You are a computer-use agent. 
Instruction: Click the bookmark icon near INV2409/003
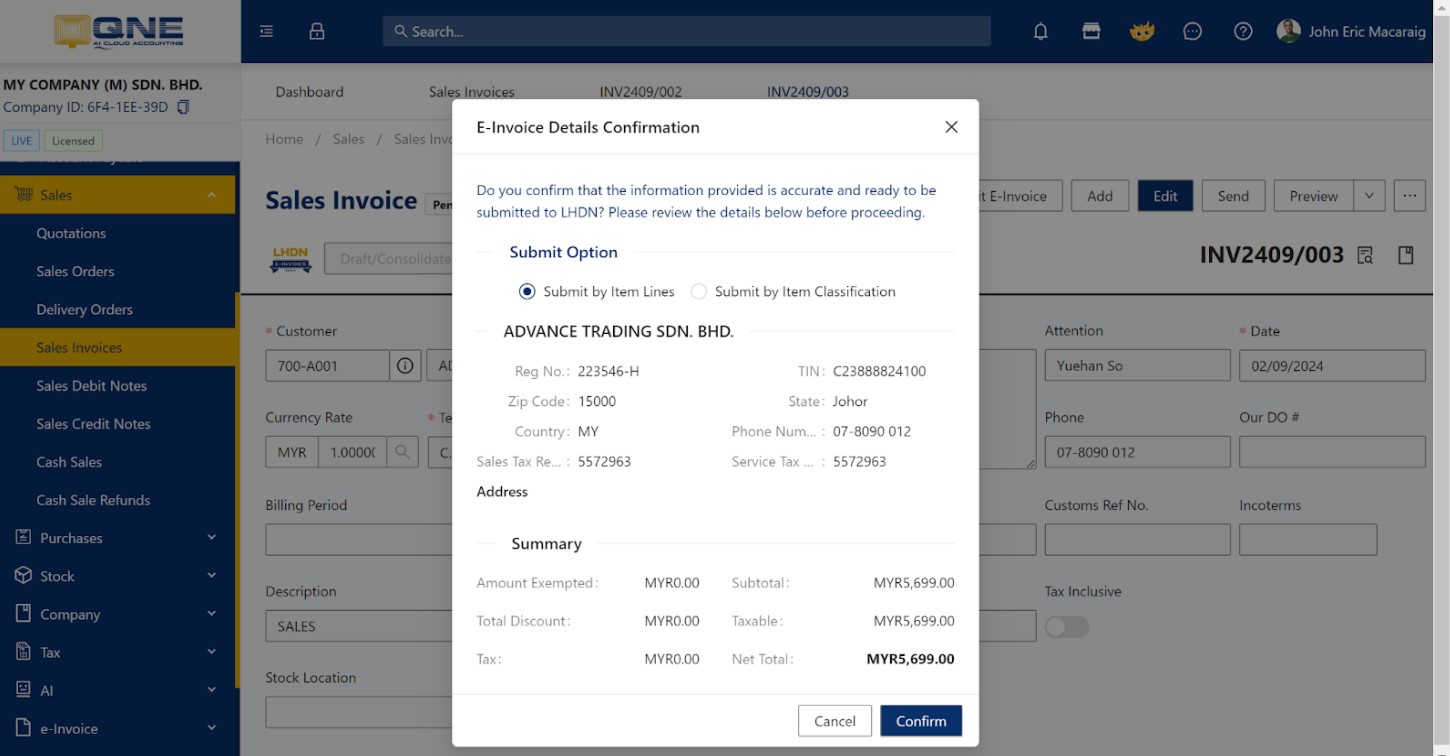click(1406, 255)
